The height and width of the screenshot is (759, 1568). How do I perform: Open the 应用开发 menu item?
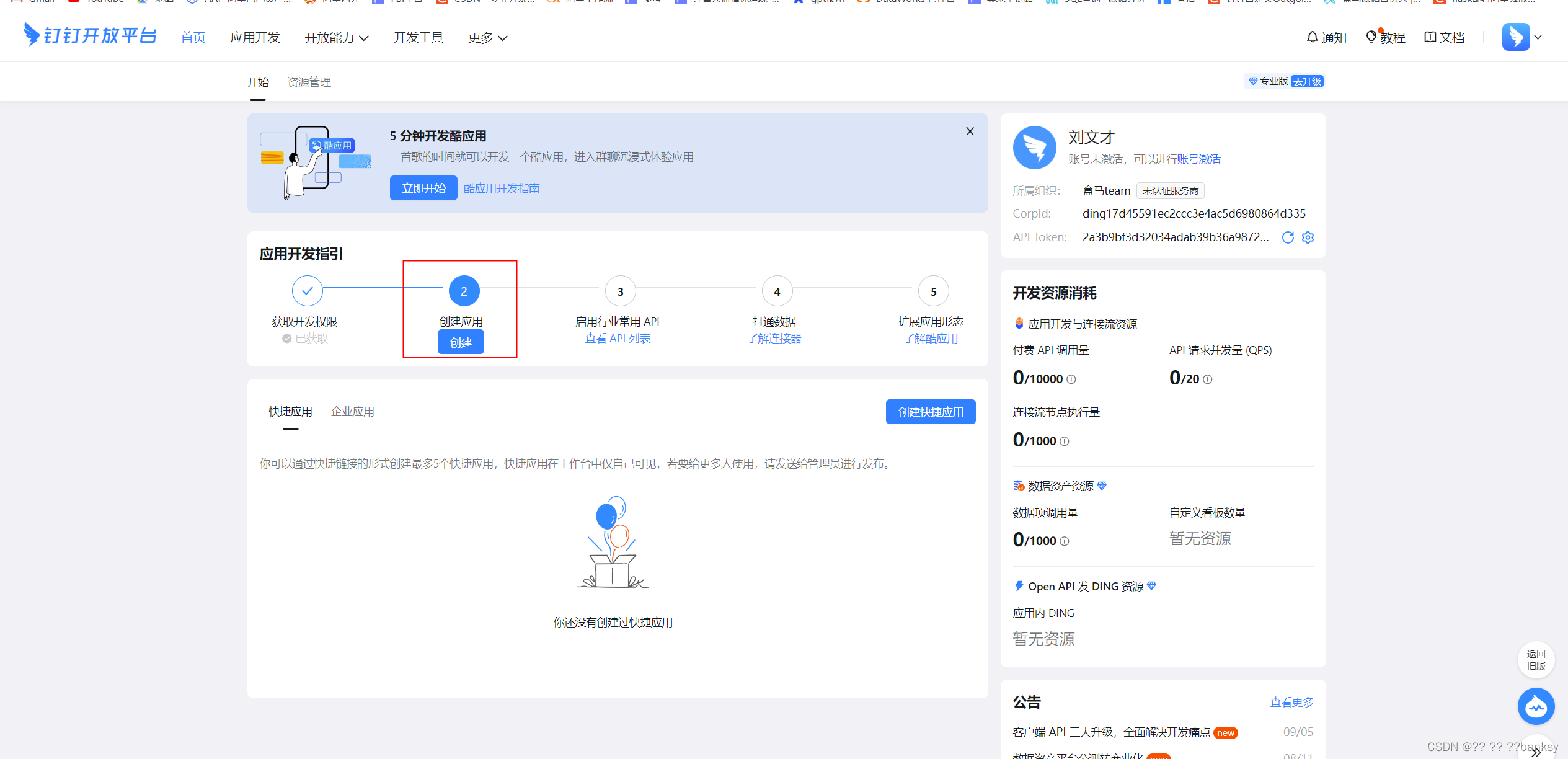pyautogui.click(x=255, y=38)
